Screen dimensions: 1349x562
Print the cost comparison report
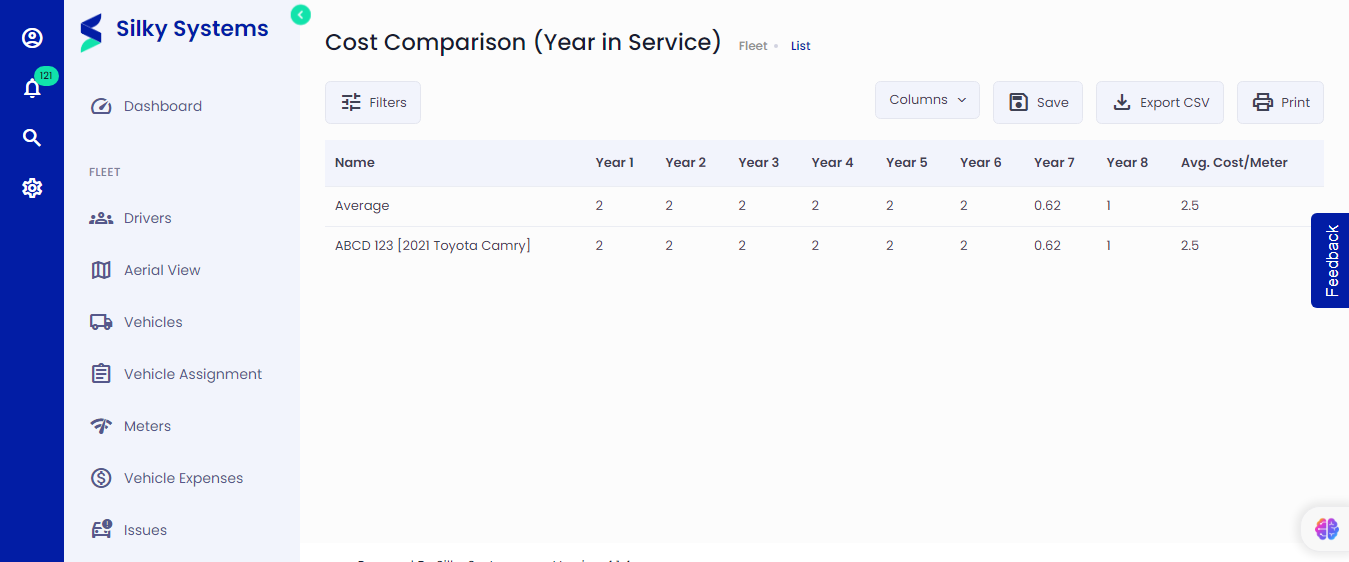[x=1280, y=102]
